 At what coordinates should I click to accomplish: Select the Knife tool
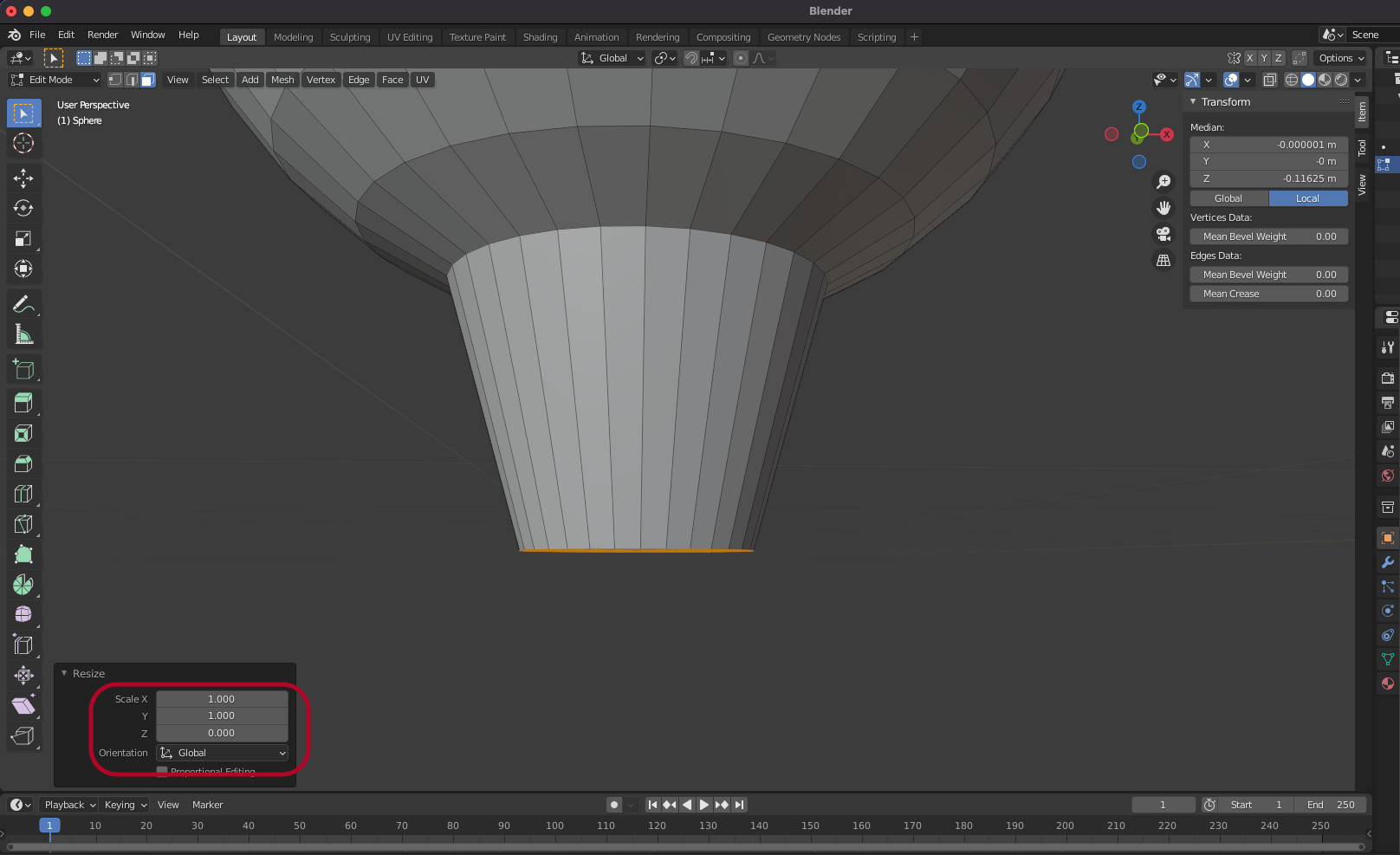coord(23,525)
